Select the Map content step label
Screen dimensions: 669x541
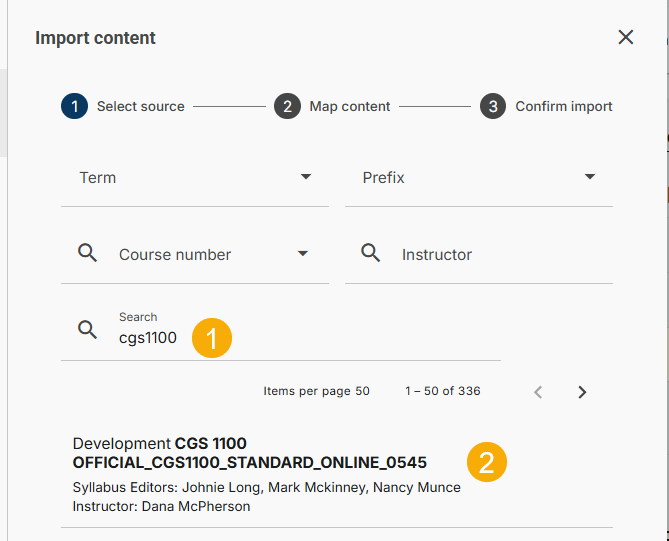349,106
